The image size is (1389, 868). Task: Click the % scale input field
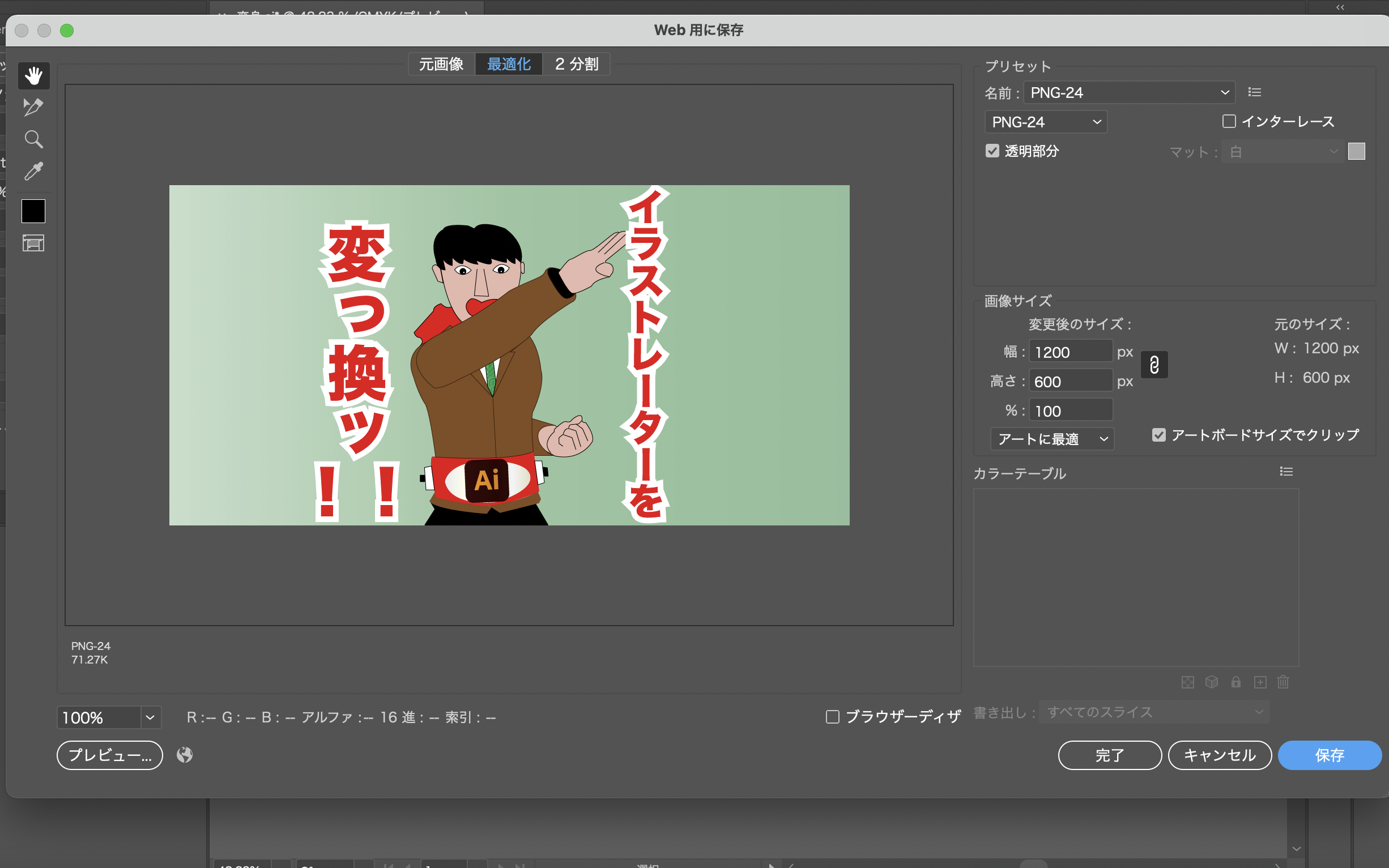(1071, 411)
